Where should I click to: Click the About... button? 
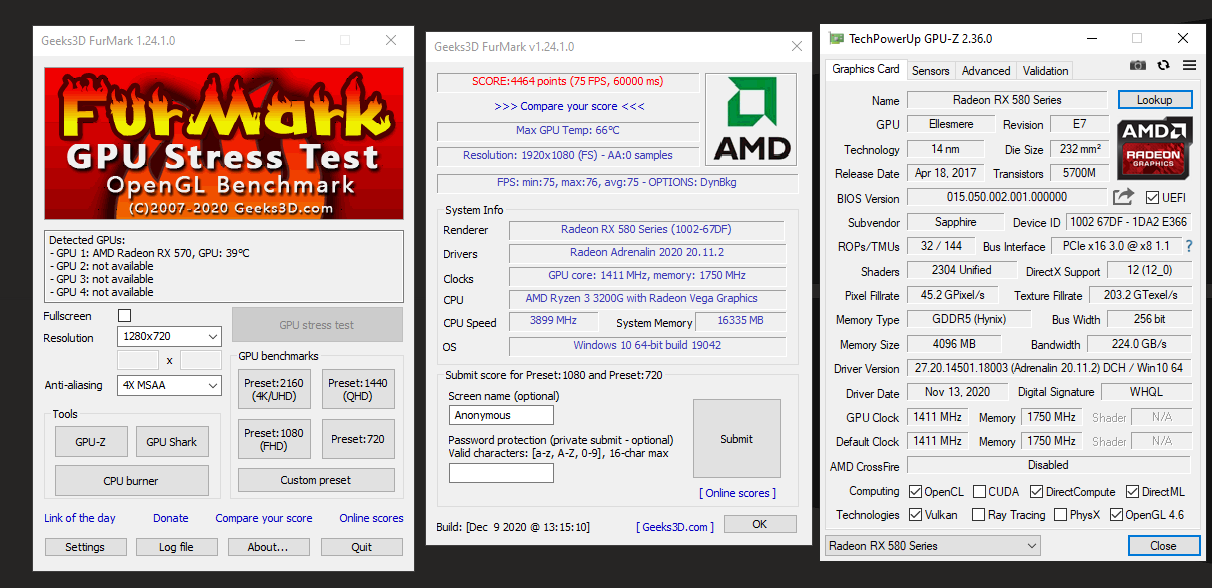tap(268, 547)
